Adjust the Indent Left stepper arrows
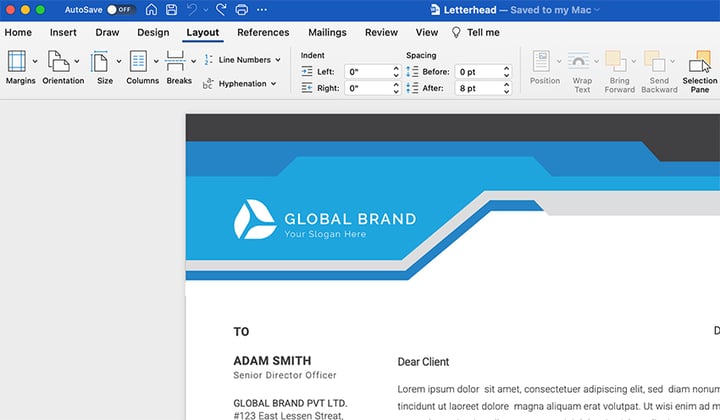The height and width of the screenshot is (420, 720). coord(396,72)
